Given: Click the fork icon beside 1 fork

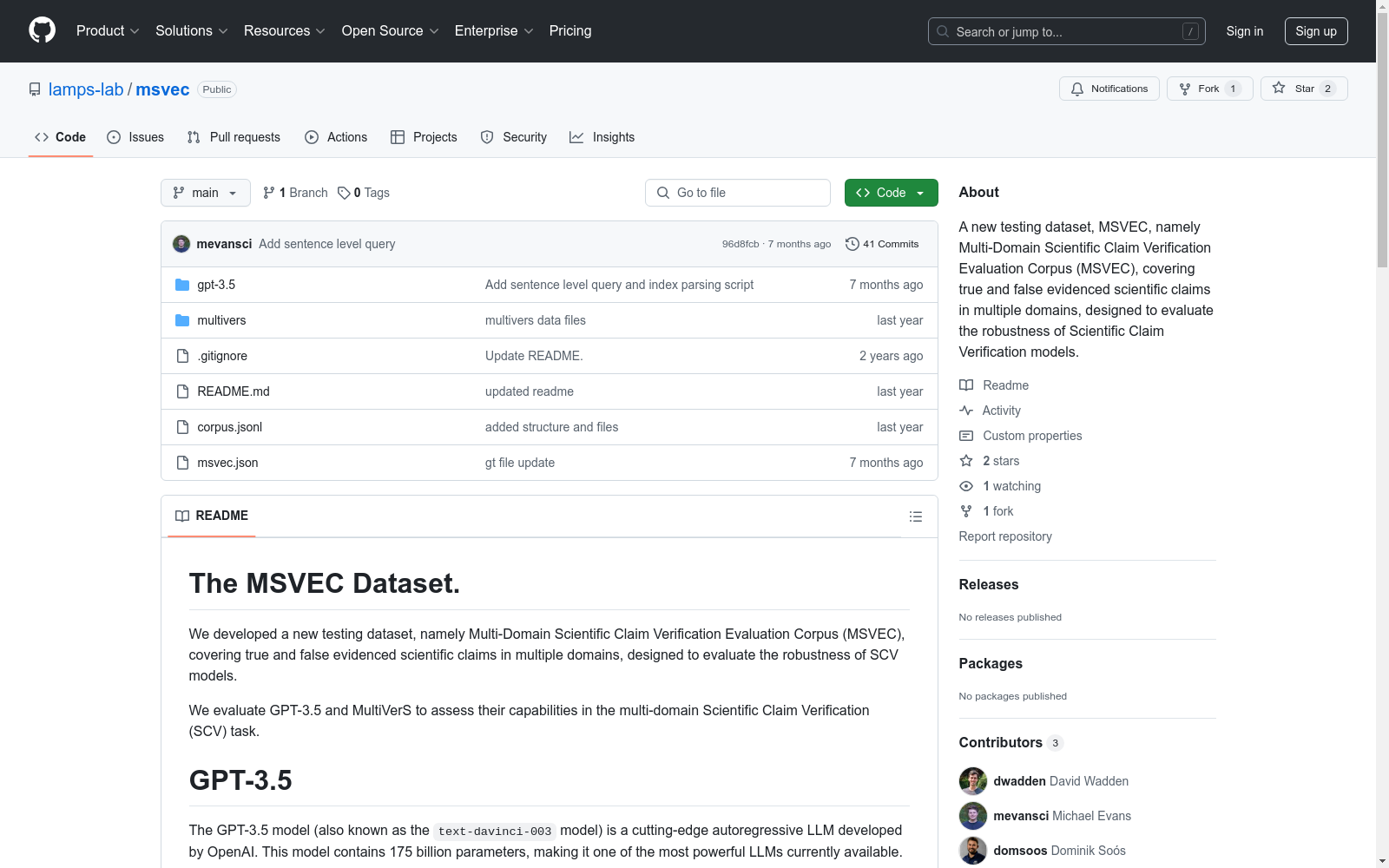Looking at the screenshot, I should click(966, 511).
